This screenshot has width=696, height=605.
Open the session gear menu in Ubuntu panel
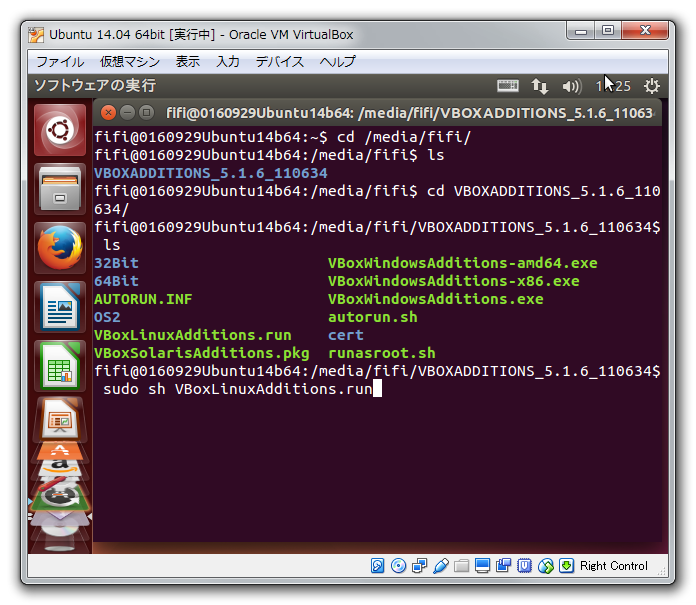652,86
